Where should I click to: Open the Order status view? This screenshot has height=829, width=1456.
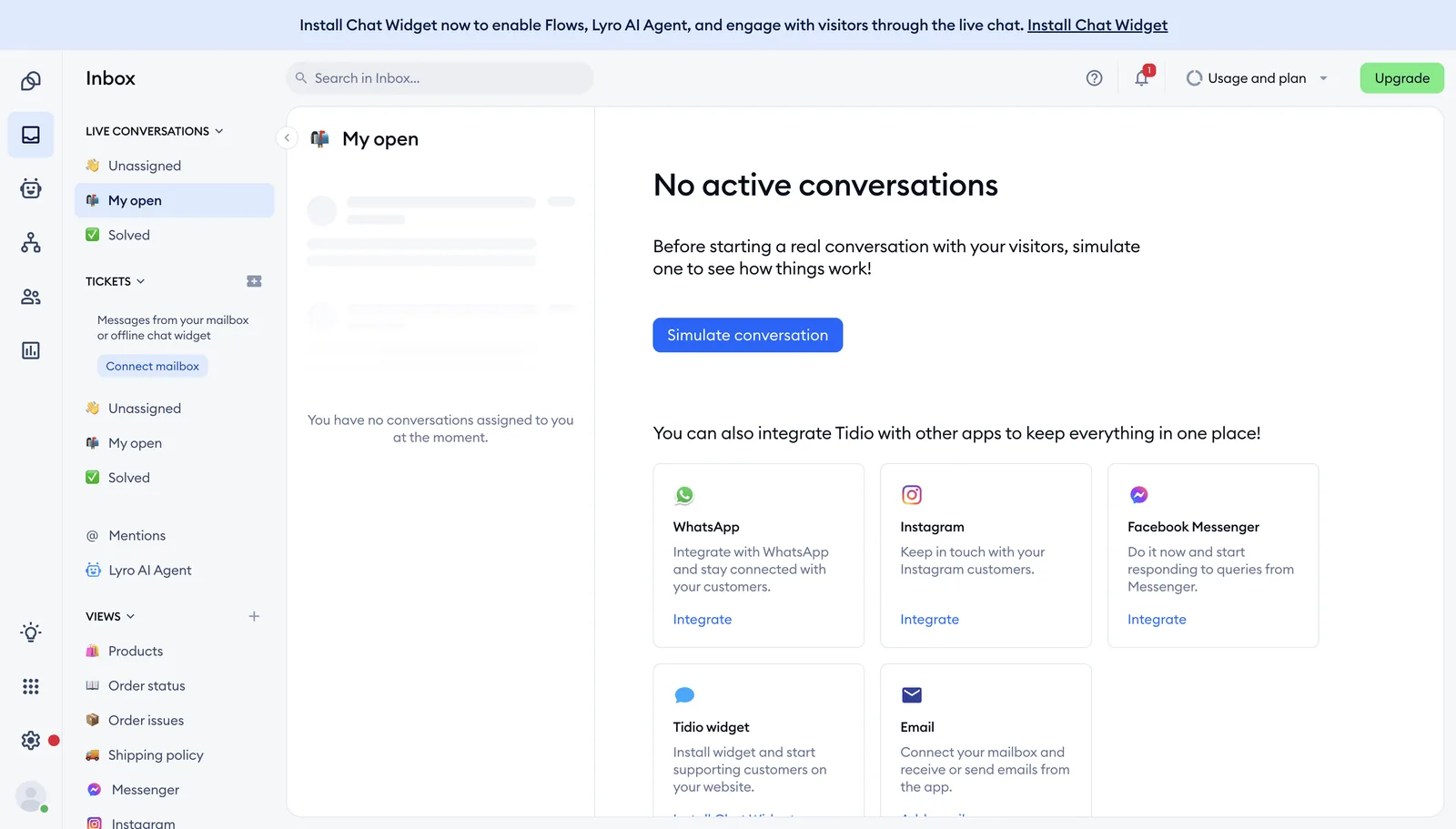pos(174,686)
